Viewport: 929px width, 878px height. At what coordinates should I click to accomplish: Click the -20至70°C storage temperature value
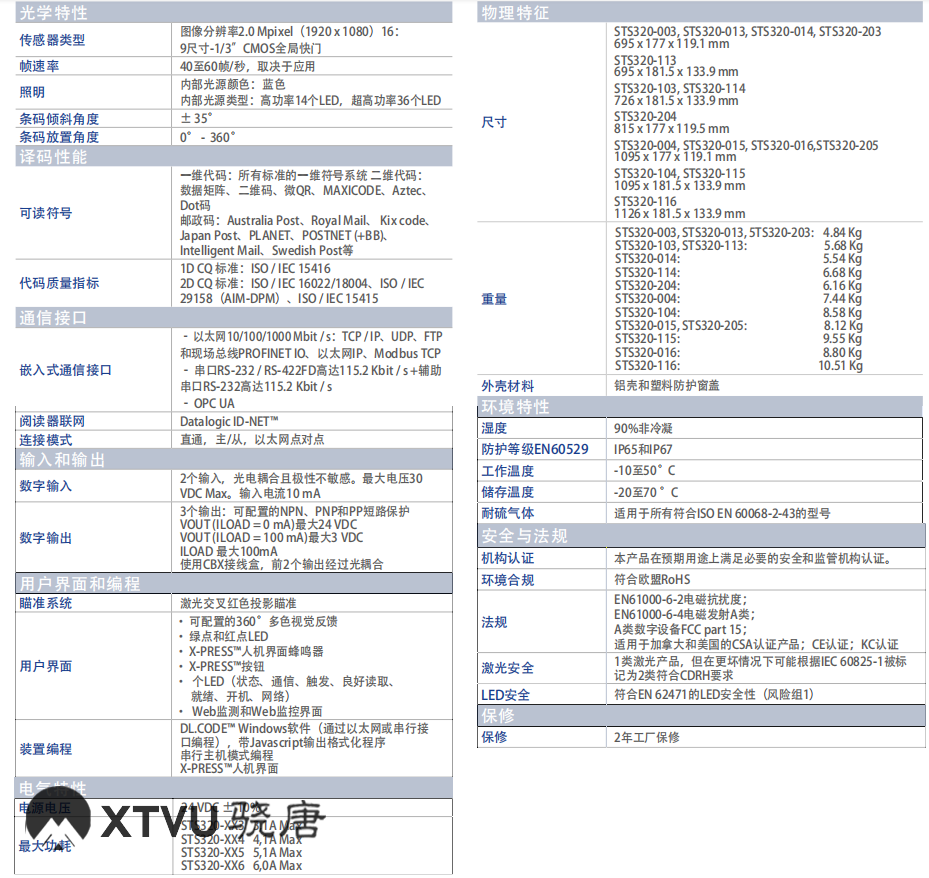click(x=646, y=492)
